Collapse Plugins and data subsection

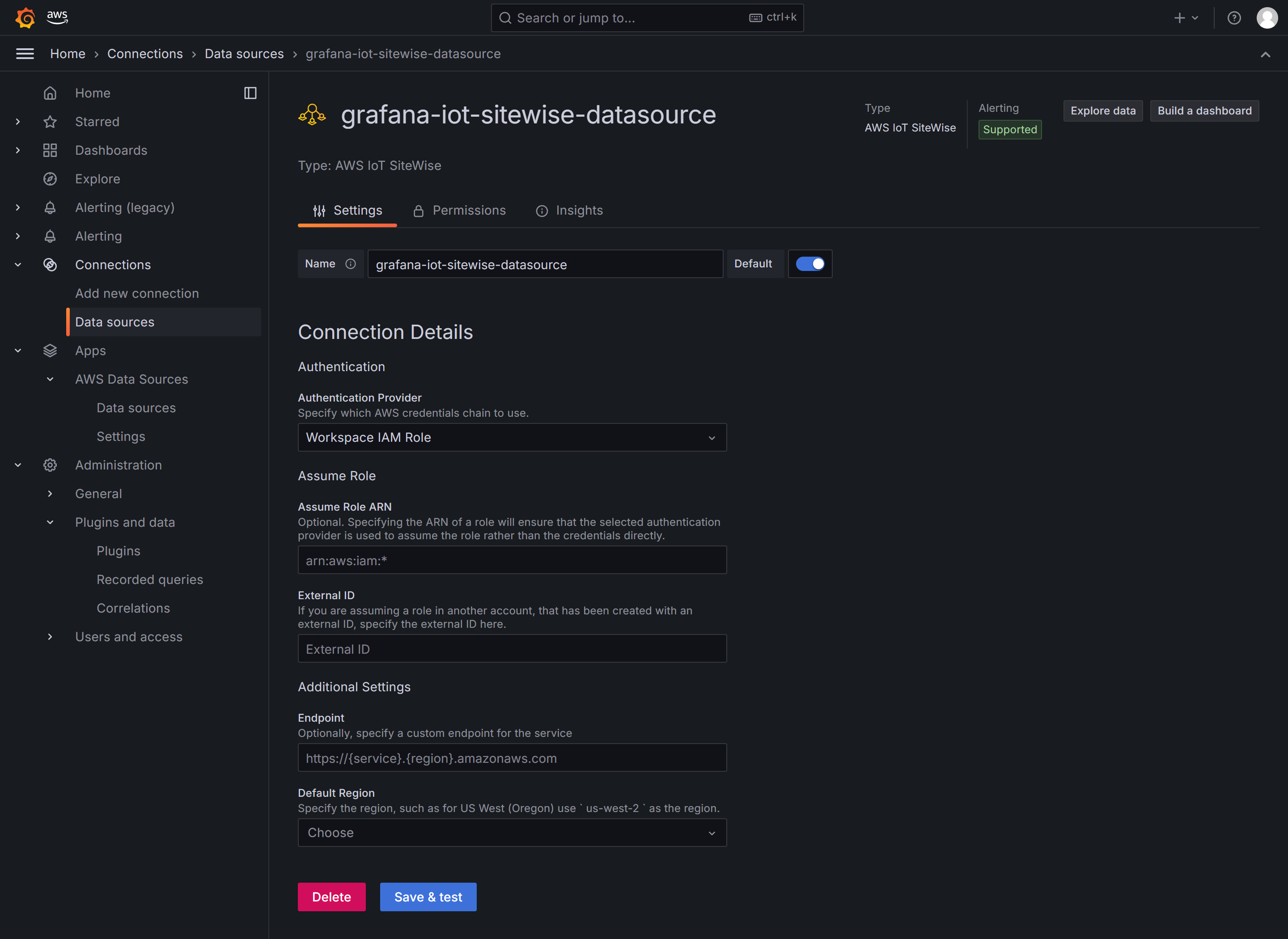click(x=50, y=522)
